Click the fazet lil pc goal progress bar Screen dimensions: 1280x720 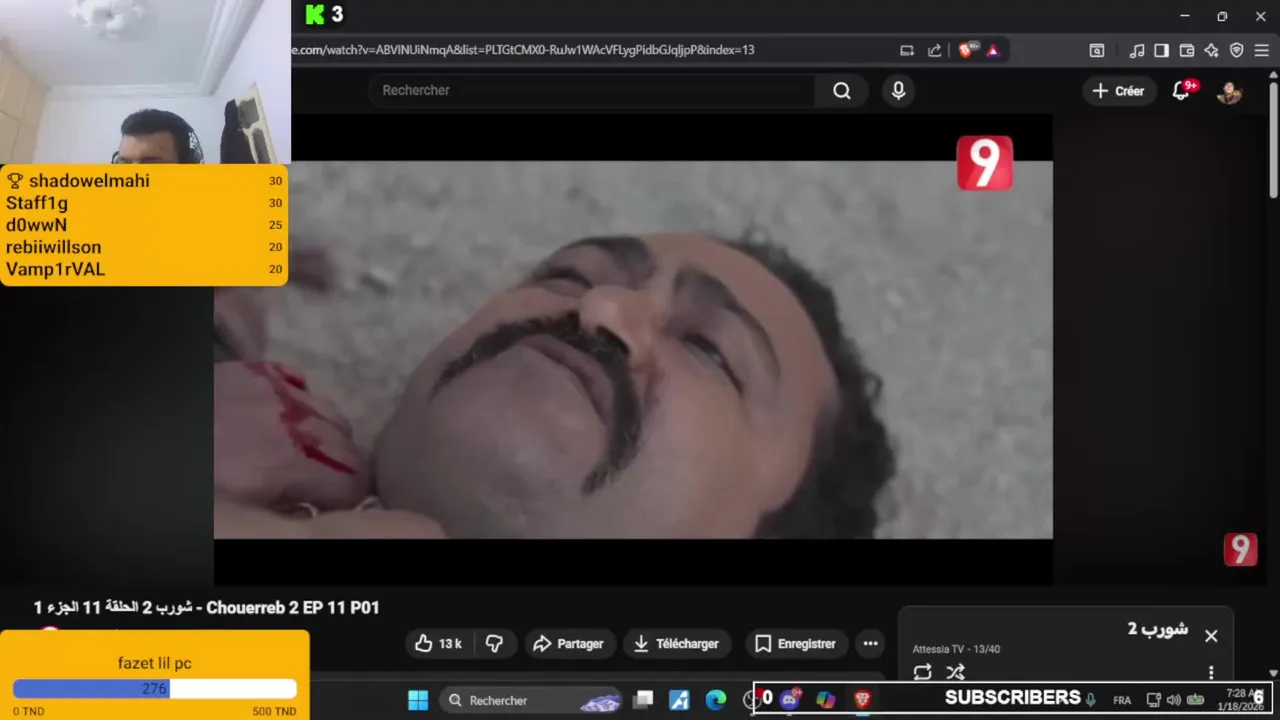click(x=155, y=689)
